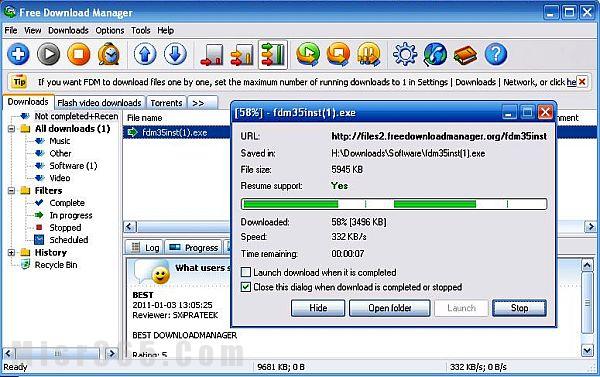
Task: Open the Help menu
Action: pos(165,30)
